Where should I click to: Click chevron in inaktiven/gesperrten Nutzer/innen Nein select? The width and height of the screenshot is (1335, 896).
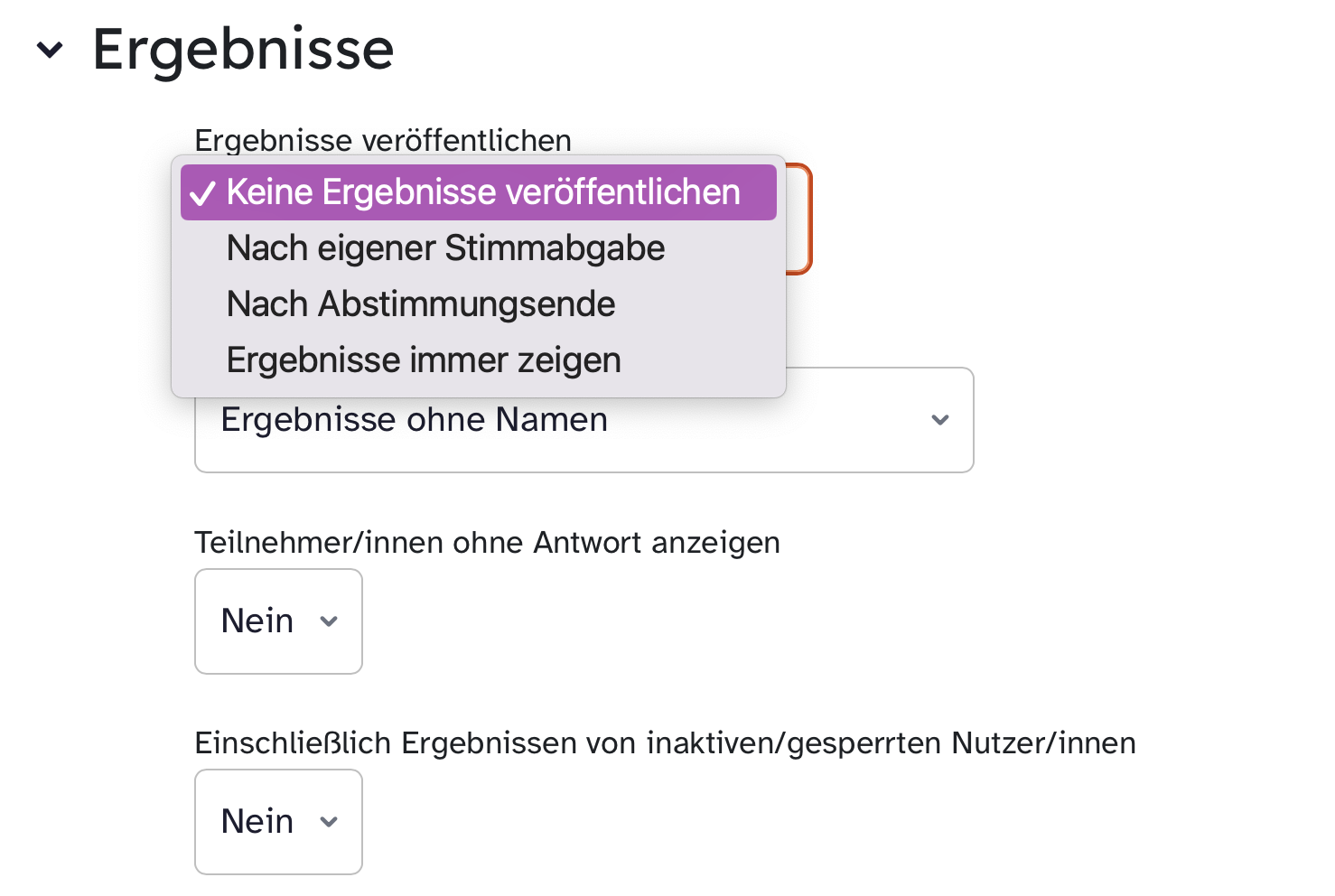pyautogui.click(x=329, y=822)
